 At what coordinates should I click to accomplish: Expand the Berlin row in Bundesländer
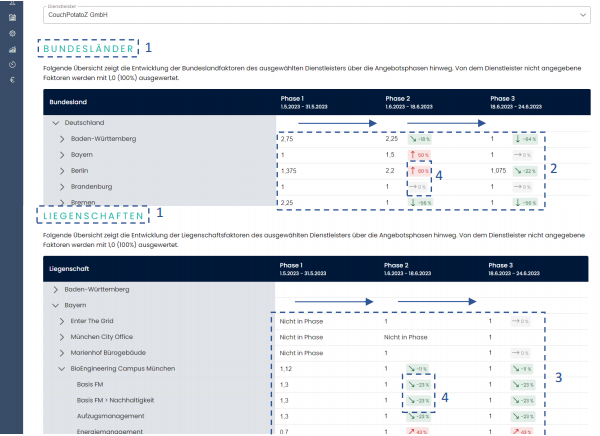[62, 171]
